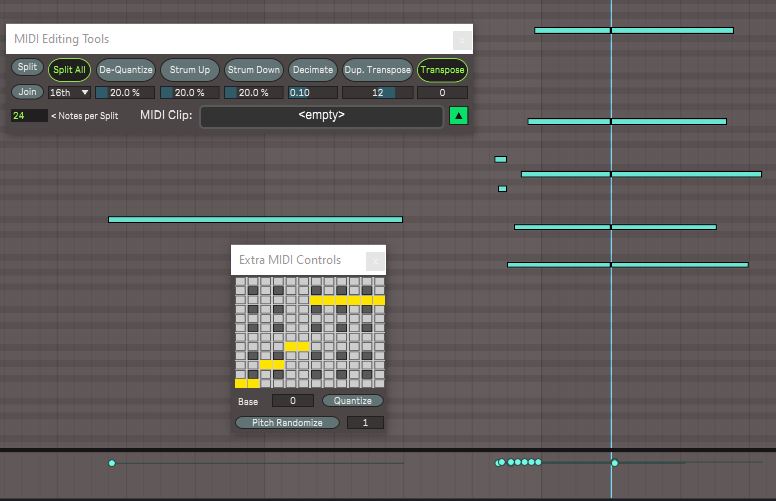
Task: Close the Extra MIDI Controls window
Action: 374,261
